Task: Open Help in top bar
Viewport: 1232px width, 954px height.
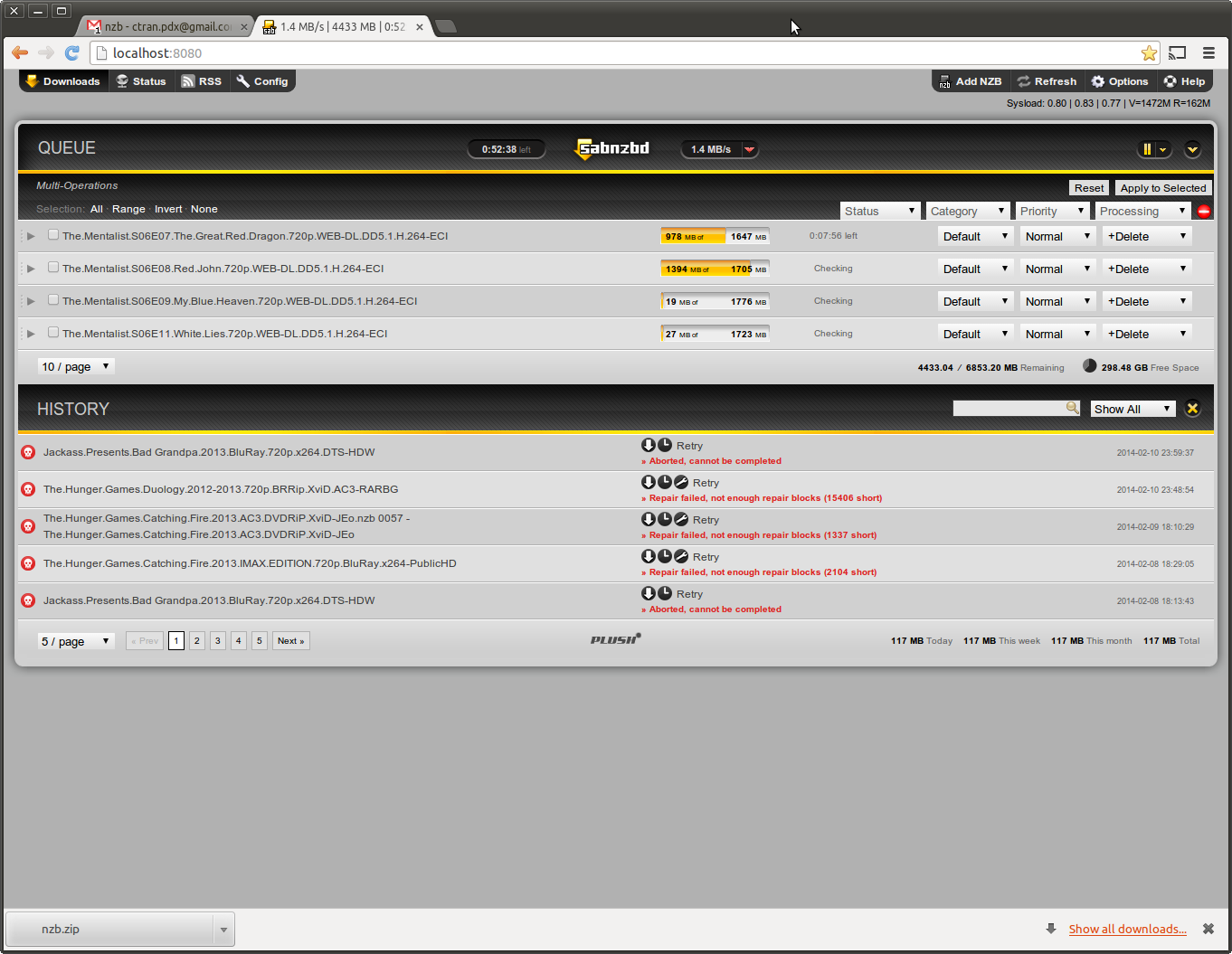Action: point(1184,81)
